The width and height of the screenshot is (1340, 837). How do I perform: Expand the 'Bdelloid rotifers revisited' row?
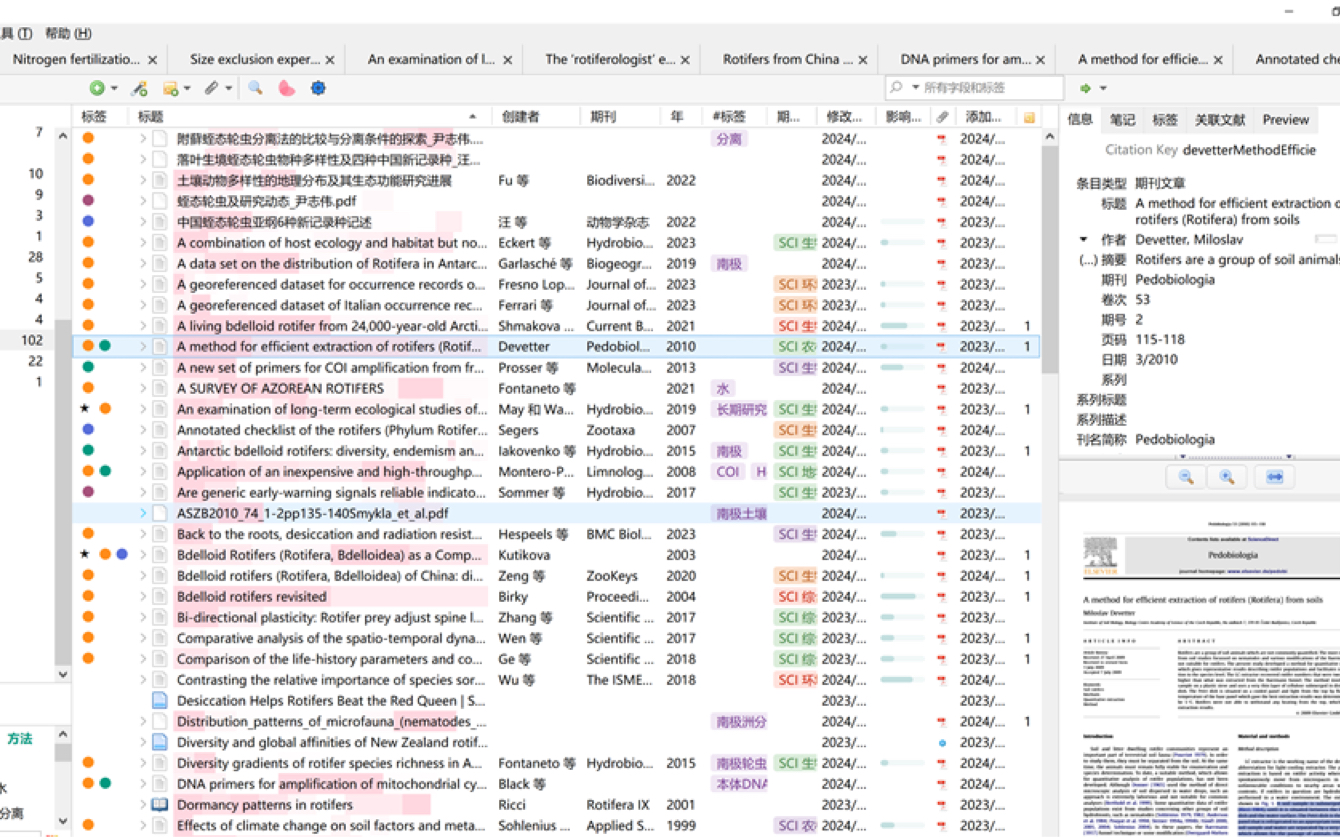143,597
